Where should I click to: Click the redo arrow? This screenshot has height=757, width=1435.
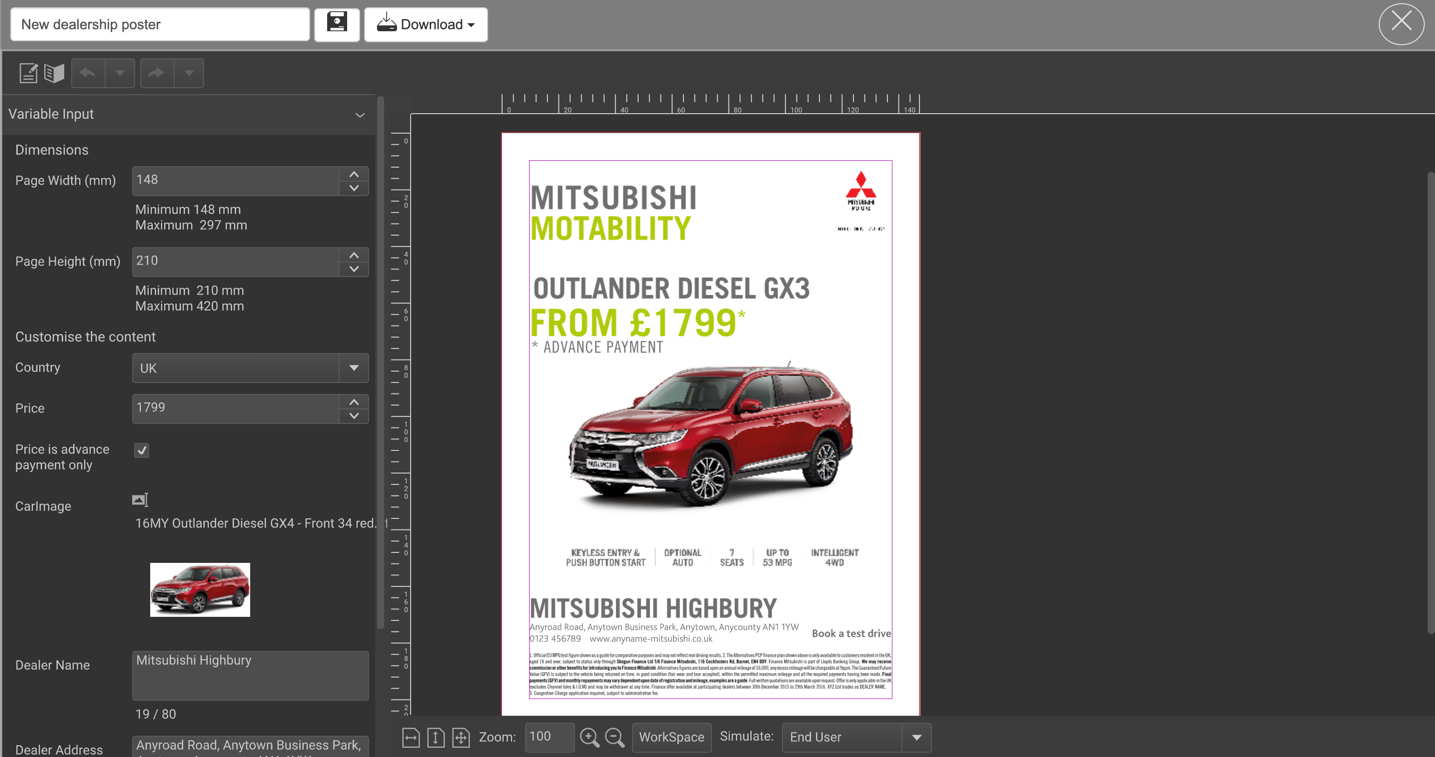156,73
